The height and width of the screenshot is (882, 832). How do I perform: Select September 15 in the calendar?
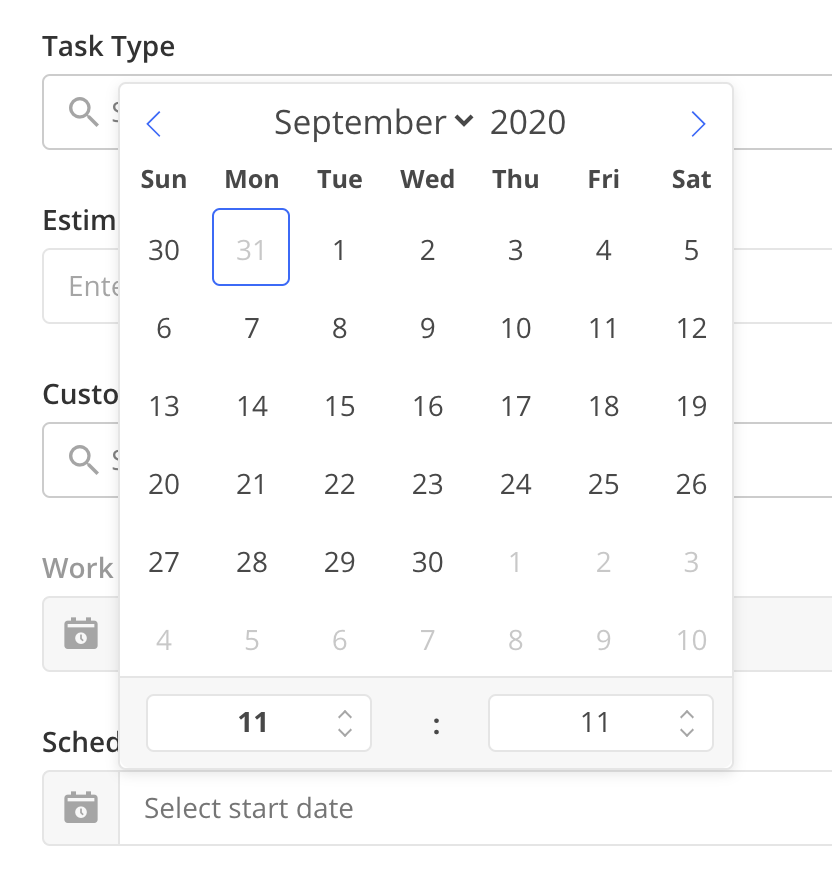pyautogui.click(x=340, y=406)
